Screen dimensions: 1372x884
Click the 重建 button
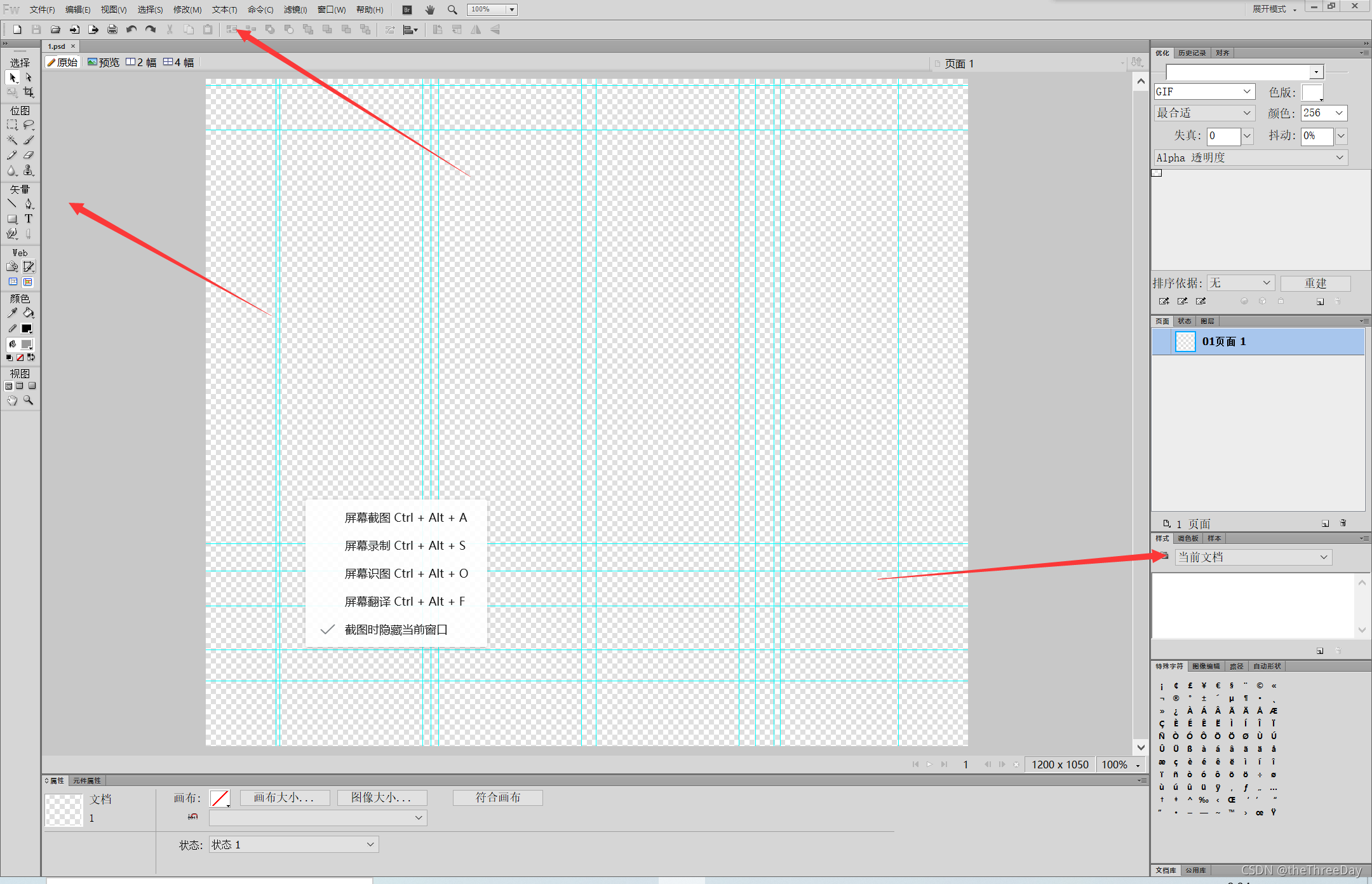click(1315, 283)
